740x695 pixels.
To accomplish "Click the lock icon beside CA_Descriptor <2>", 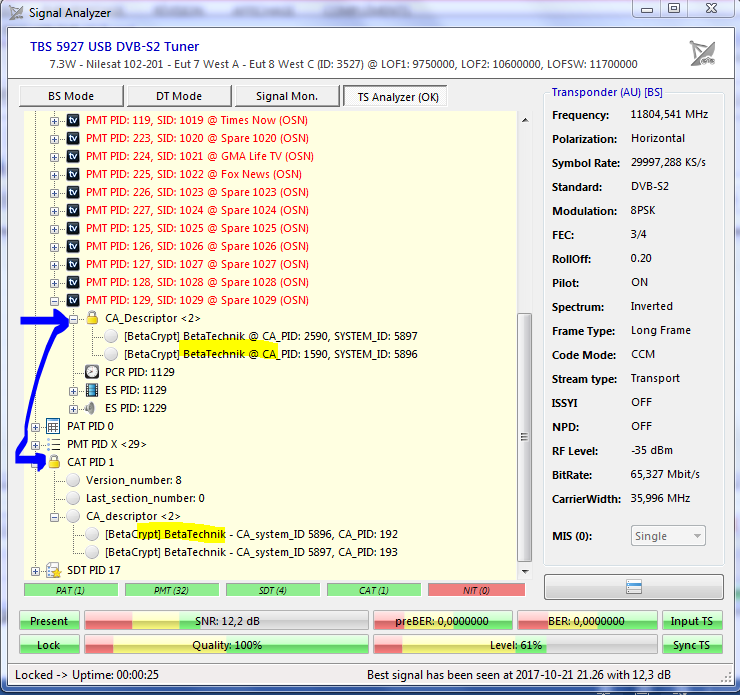I will [91, 318].
